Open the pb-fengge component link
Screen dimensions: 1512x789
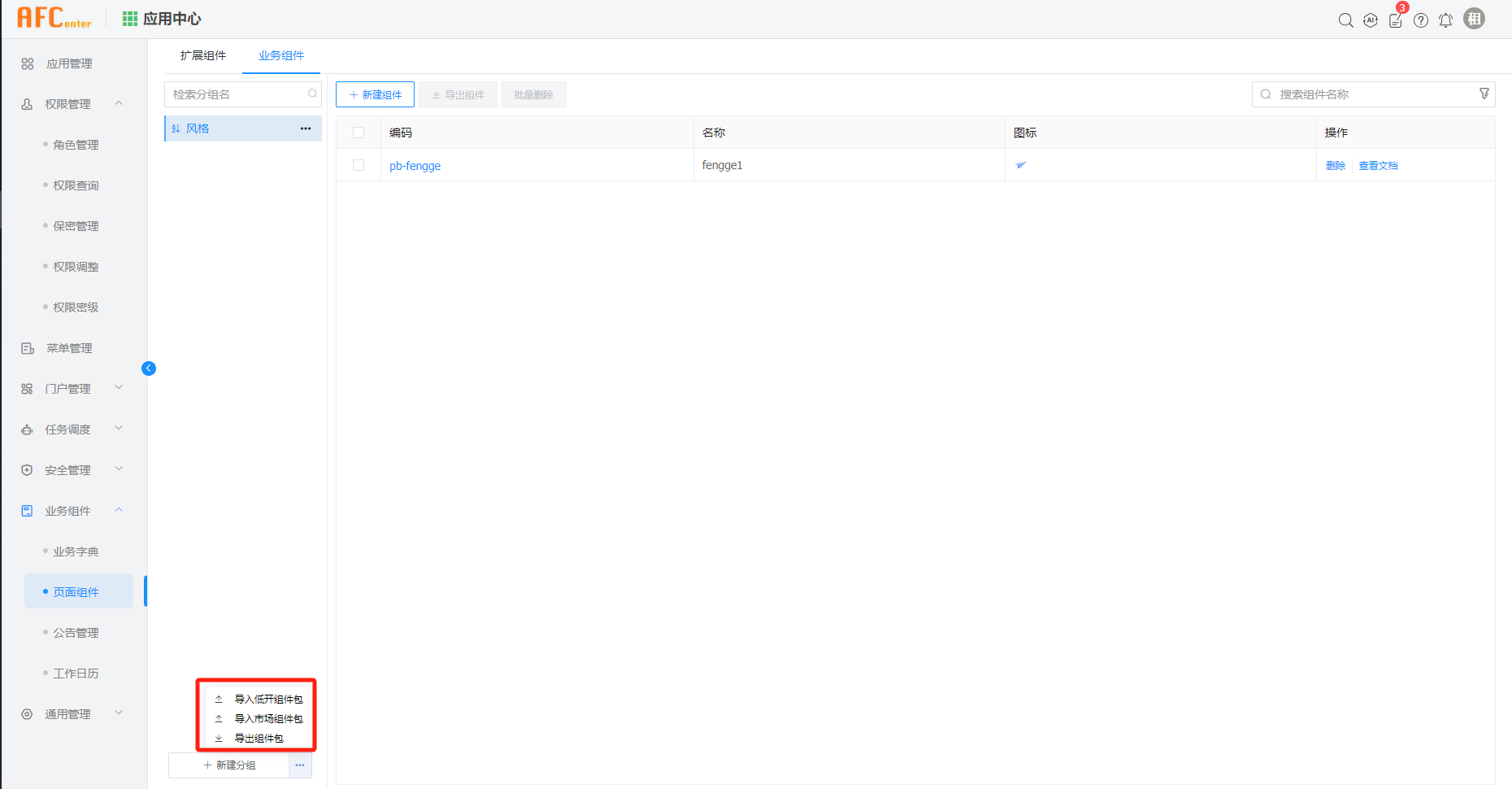[x=415, y=166]
